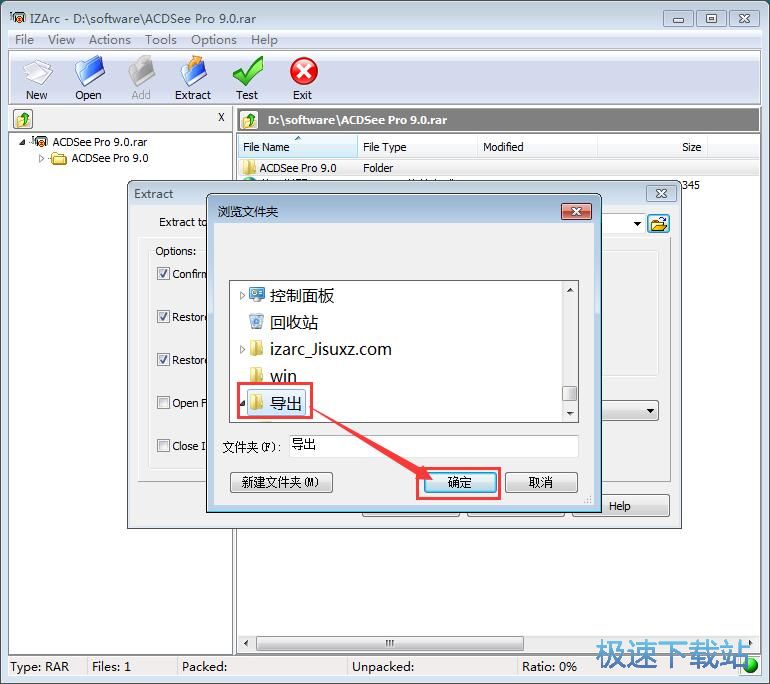
Task: Select the win folder in browse list
Action: point(273,376)
